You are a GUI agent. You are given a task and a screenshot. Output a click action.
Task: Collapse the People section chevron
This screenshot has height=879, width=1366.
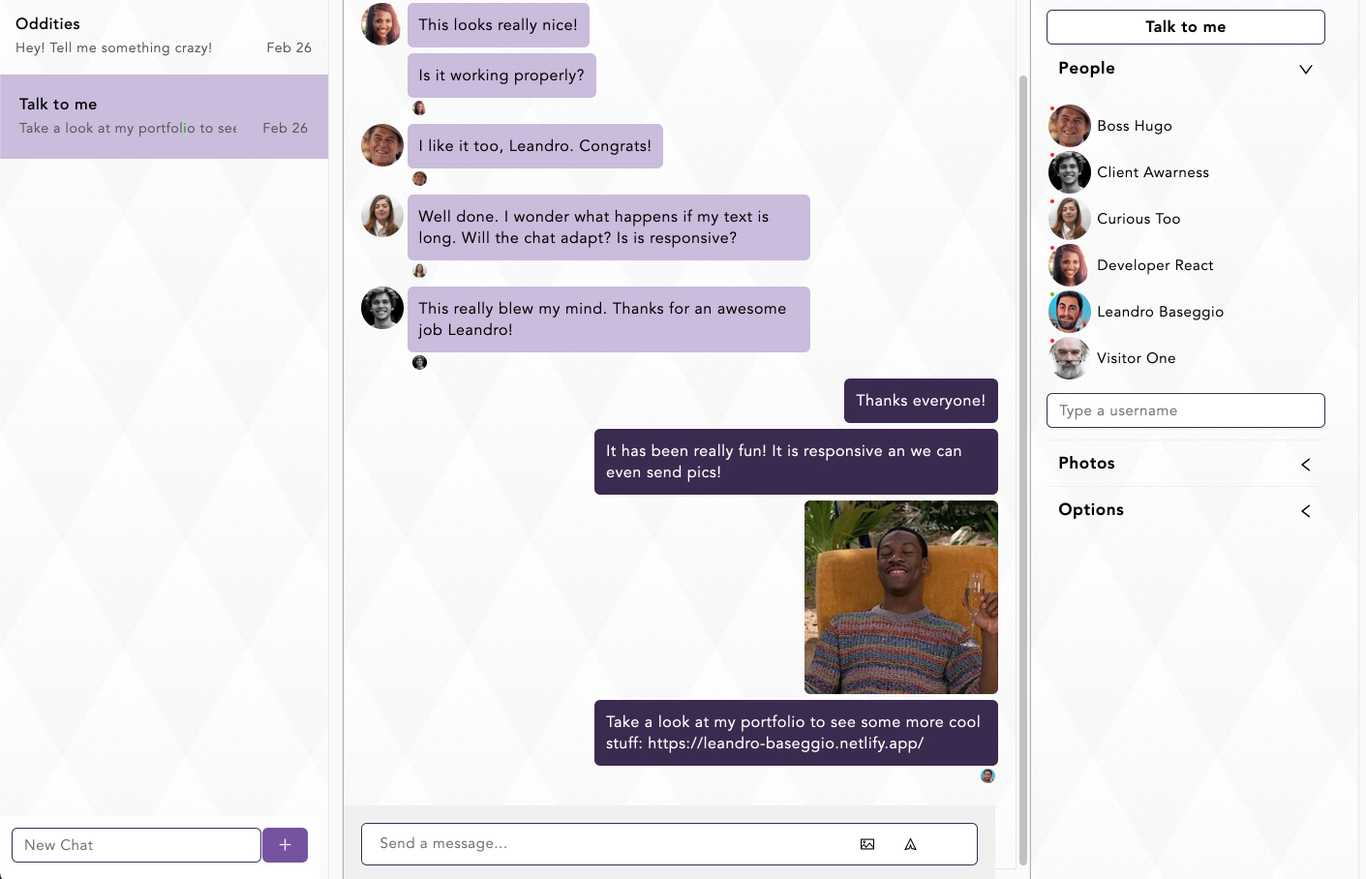click(1305, 69)
